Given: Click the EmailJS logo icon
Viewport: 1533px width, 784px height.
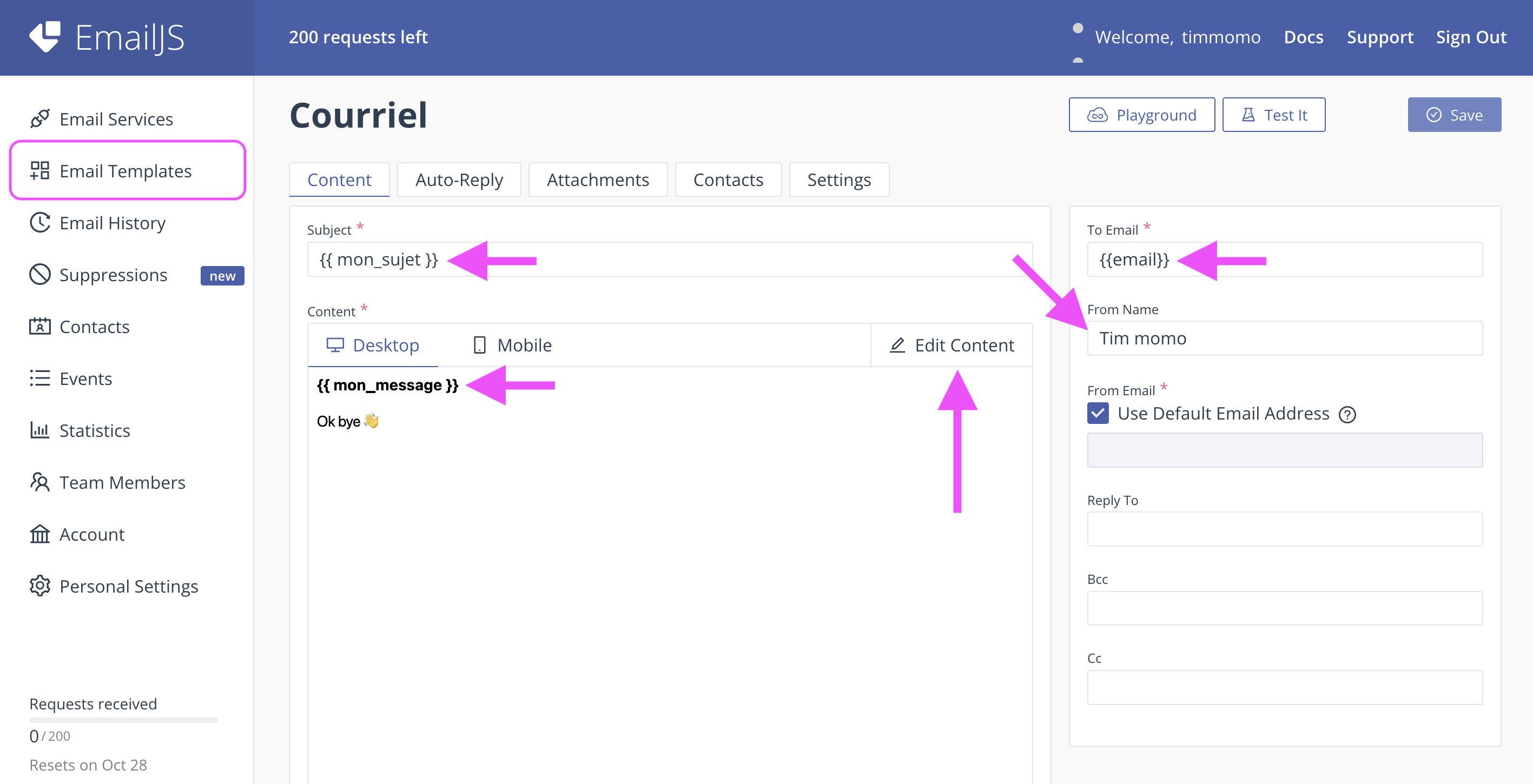Looking at the screenshot, I should 45,37.
